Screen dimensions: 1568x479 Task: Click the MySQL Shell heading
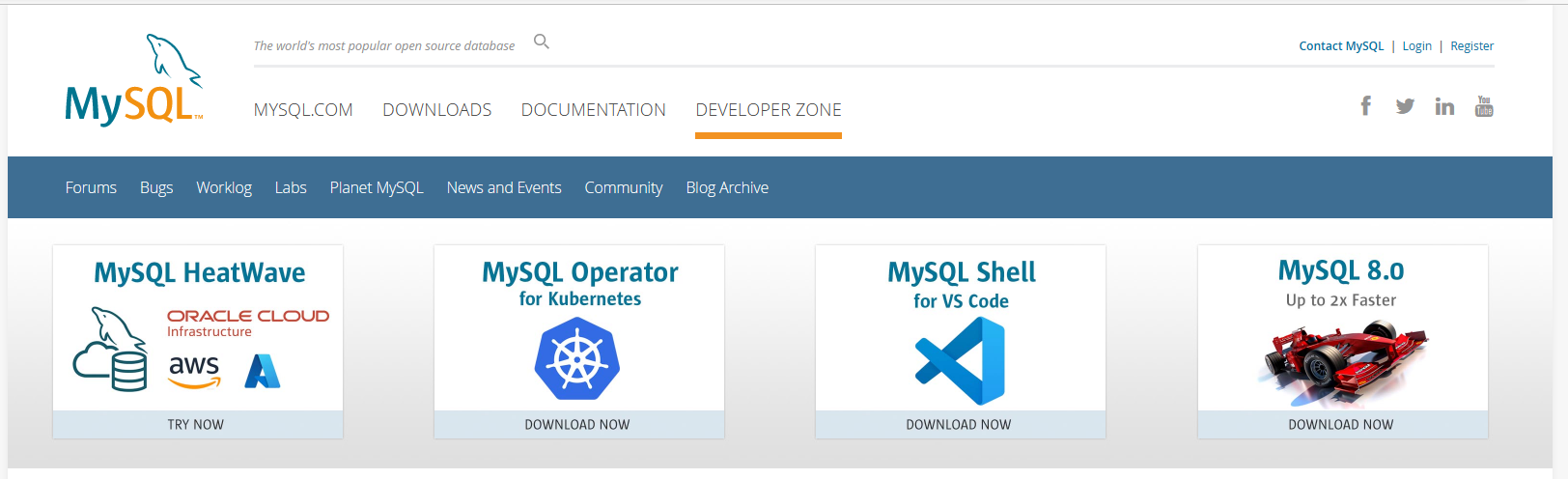[962, 273]
